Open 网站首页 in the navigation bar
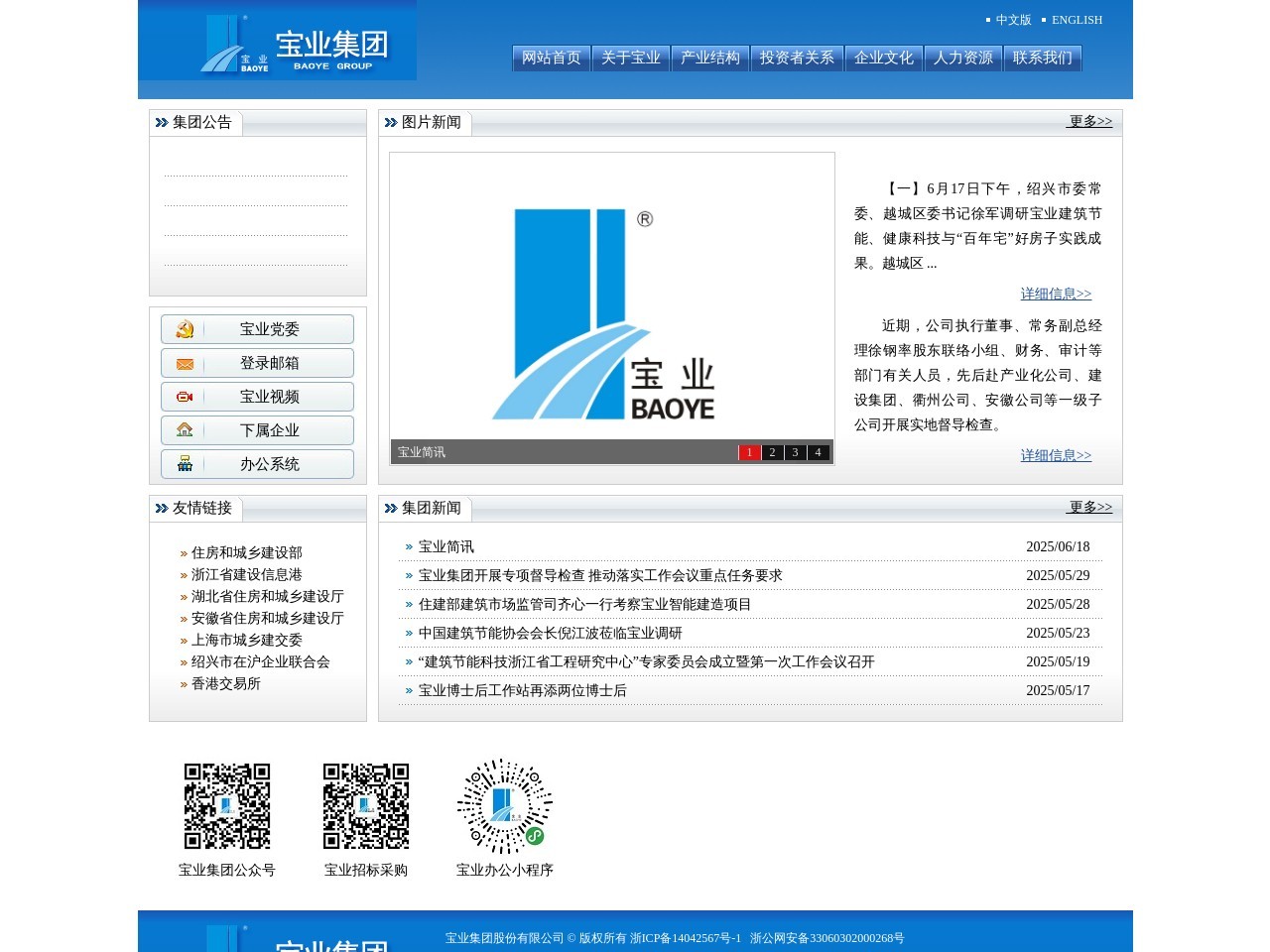Screen dimensions: 1270x952 (552, 58)
